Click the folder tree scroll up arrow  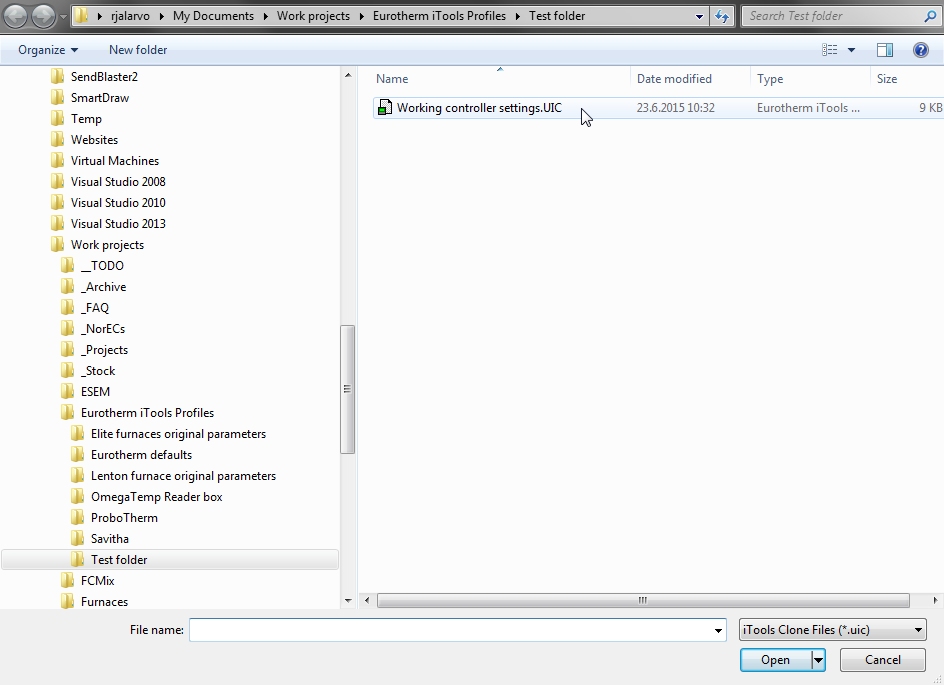tap(348, 75)
